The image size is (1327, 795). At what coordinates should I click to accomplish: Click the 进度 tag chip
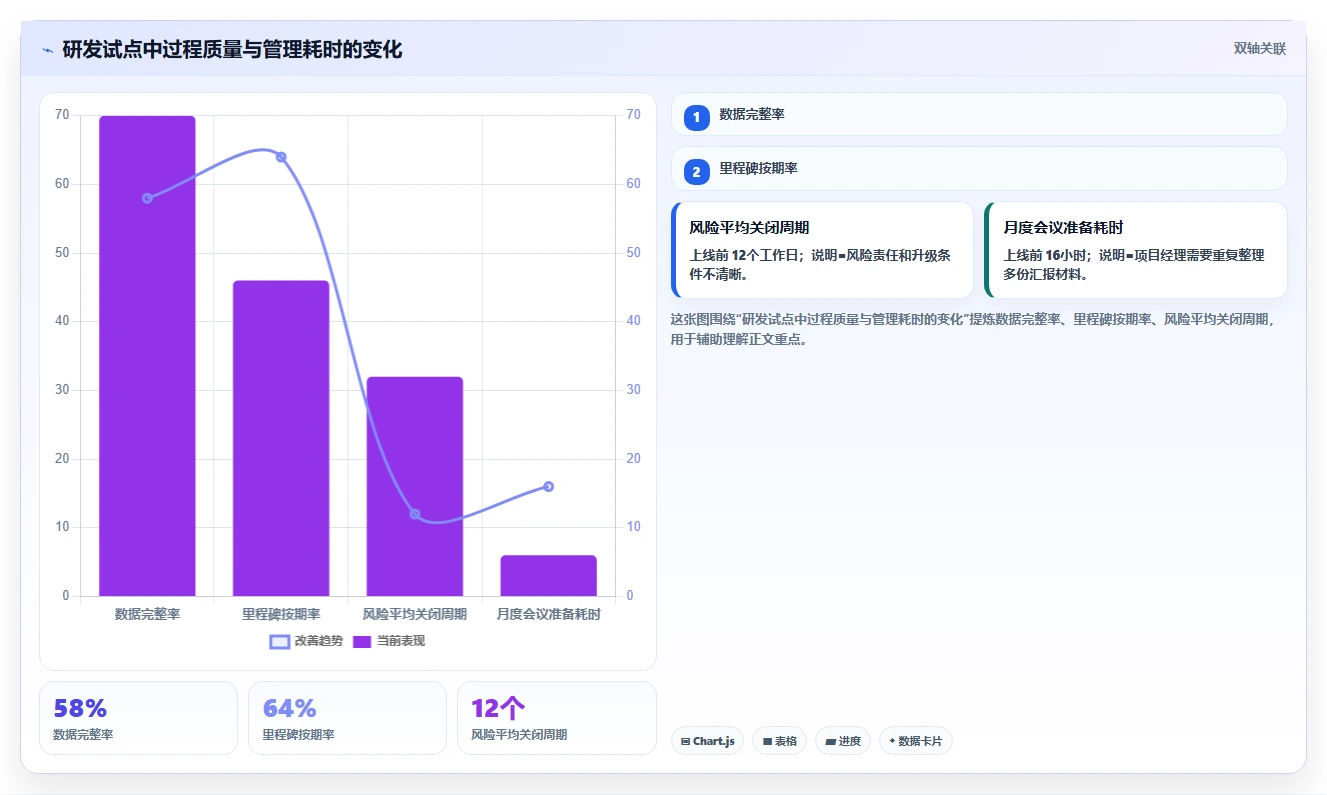coord(843,741)
